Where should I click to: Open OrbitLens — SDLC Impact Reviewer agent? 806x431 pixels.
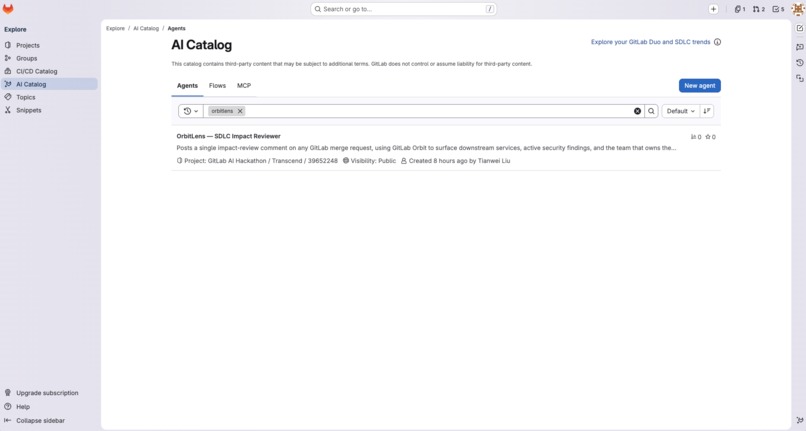(x=228, y=136)
